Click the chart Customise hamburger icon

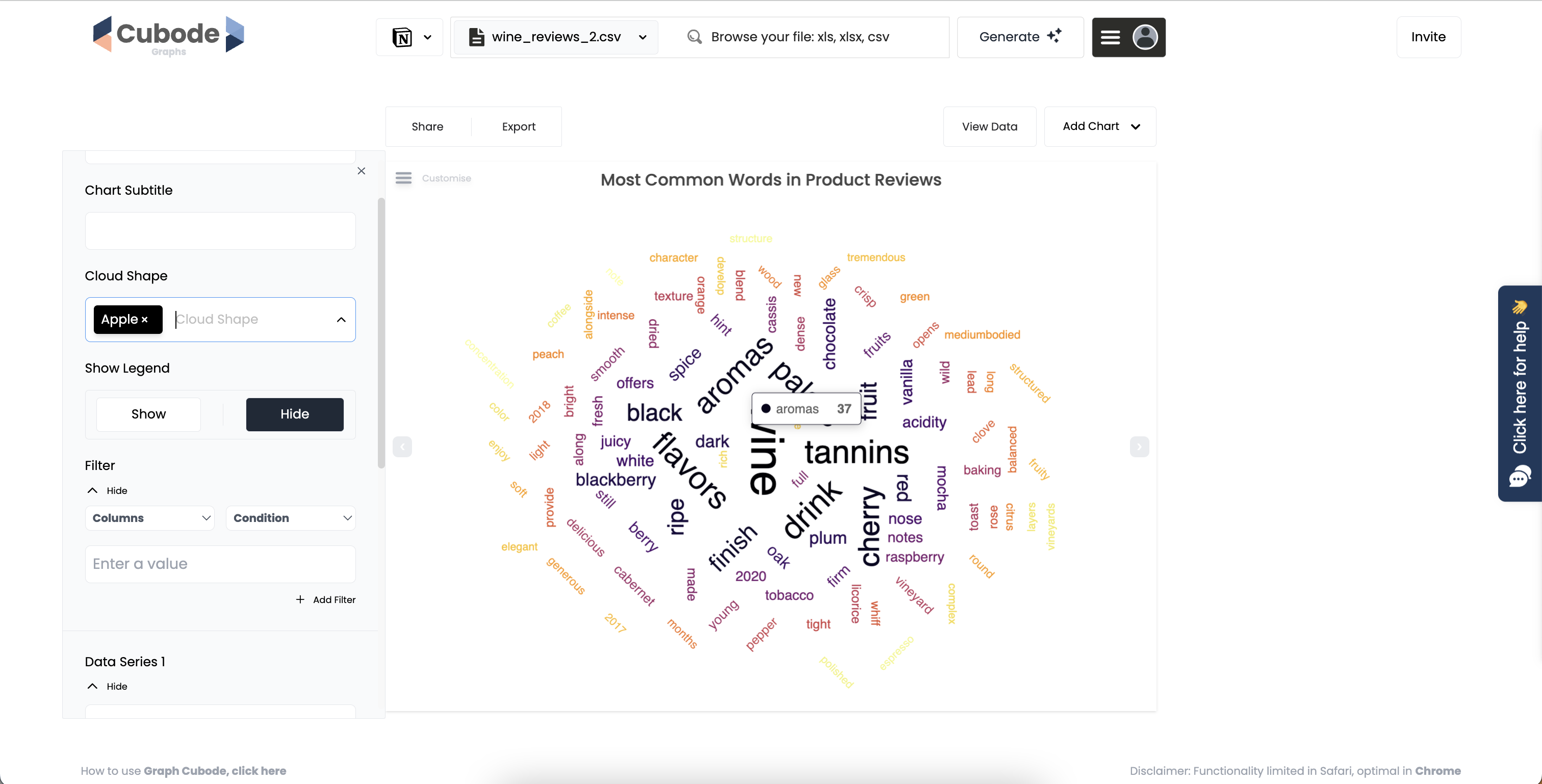(403, 178)
